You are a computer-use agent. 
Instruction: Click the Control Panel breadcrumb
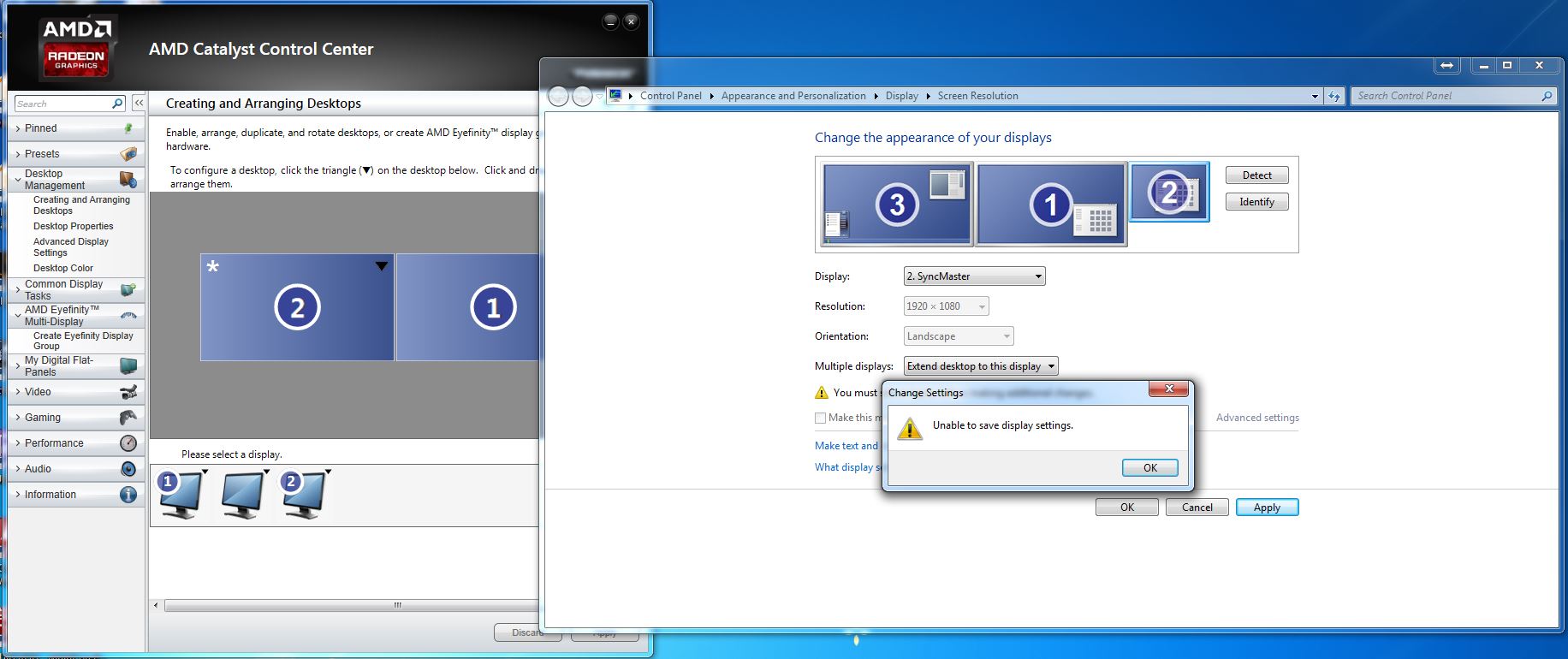670,96
